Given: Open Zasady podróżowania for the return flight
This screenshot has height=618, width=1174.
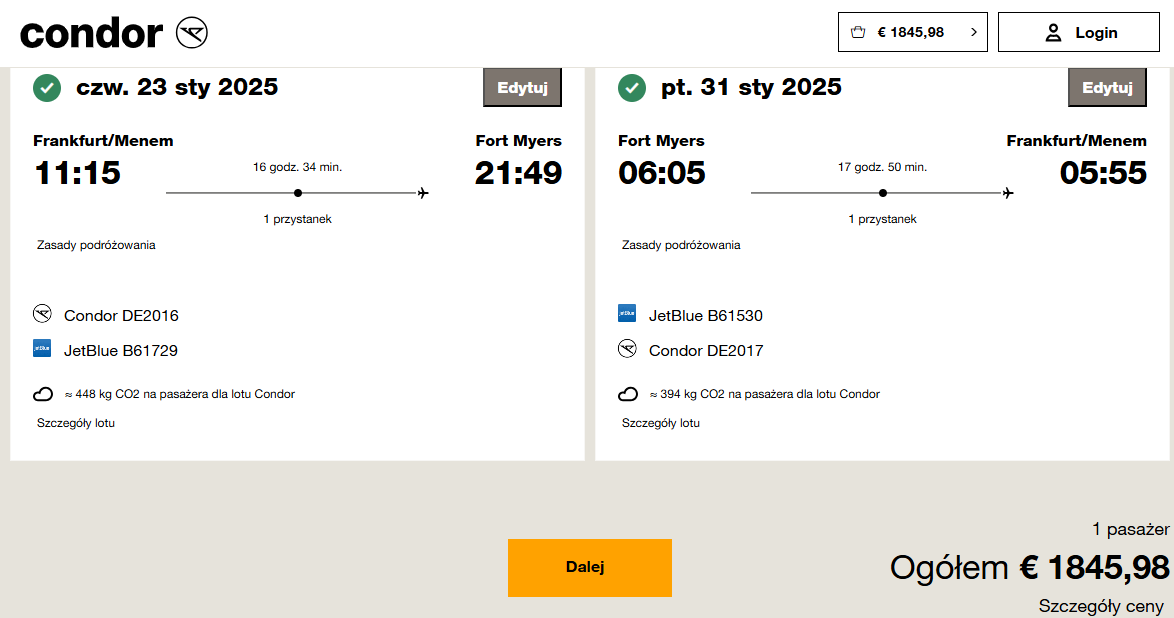Looking at the screenshot, I should point(681,245).
